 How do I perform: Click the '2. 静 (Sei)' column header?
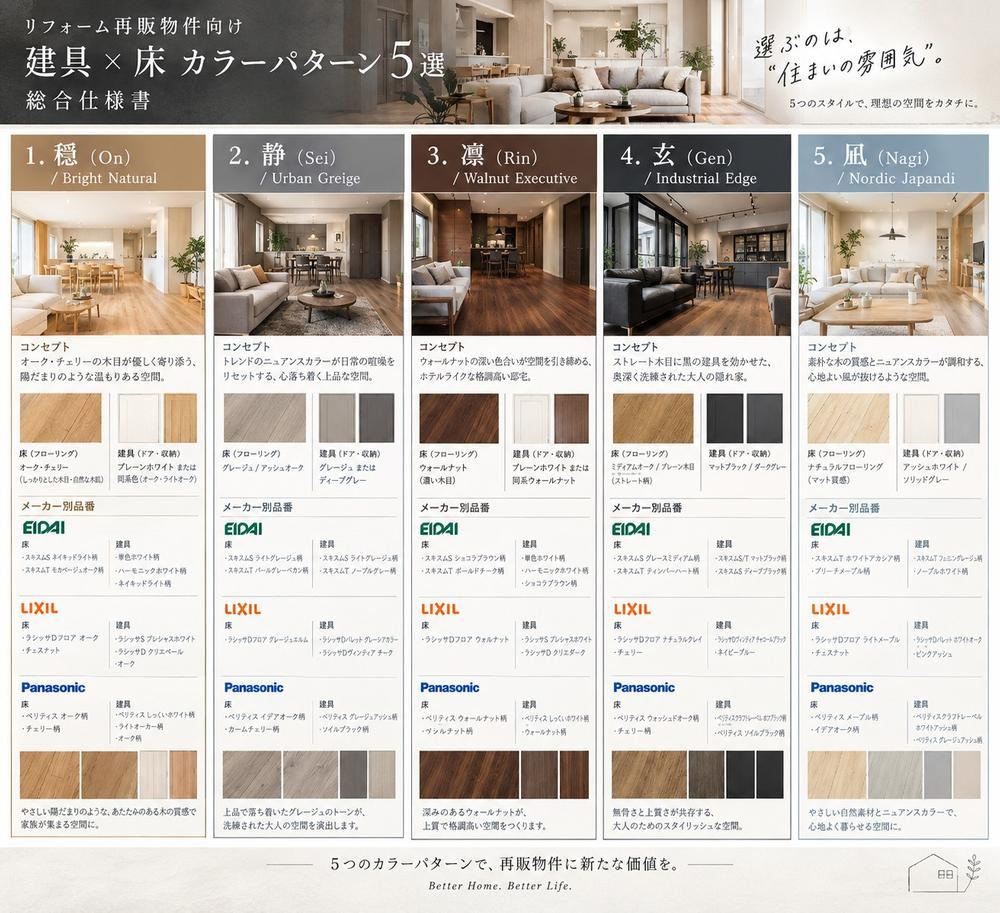coord(308,163)
